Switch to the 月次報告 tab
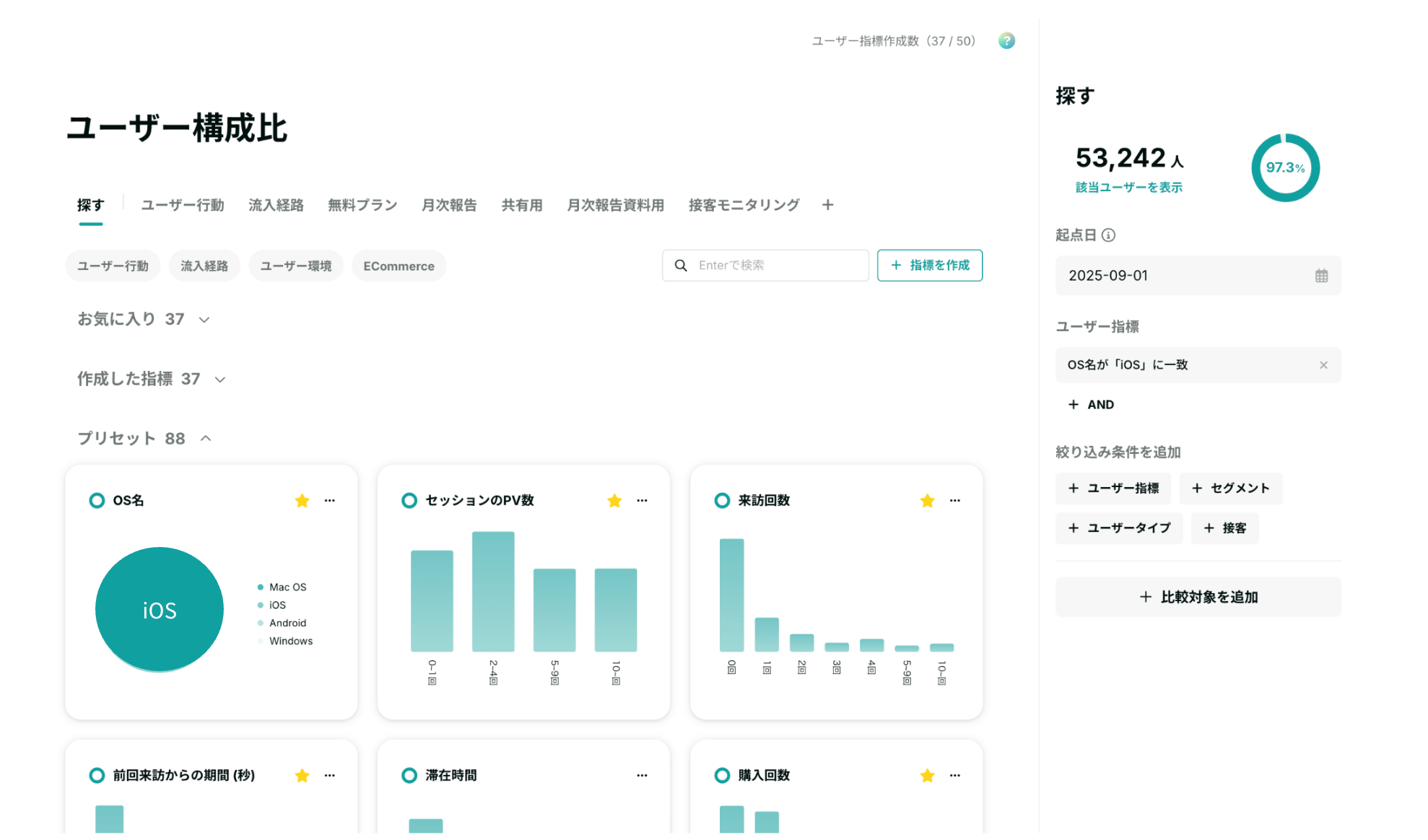The image size is (1428, 840). coord(449,205)
